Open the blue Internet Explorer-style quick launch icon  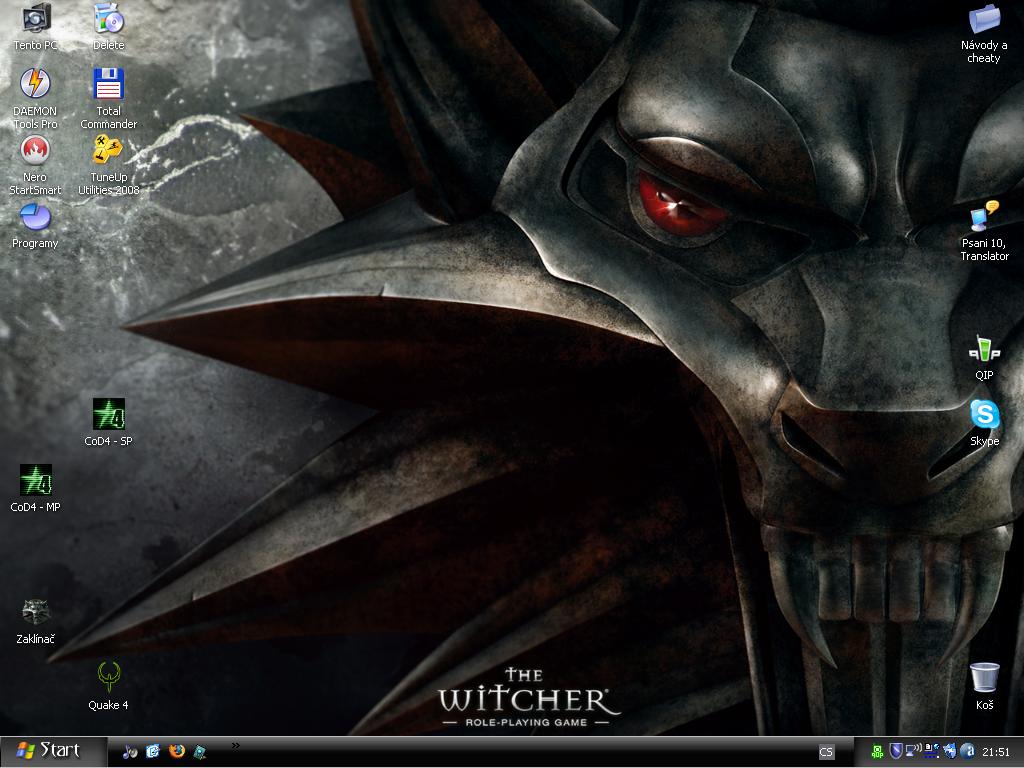click(x=153, y=752)
